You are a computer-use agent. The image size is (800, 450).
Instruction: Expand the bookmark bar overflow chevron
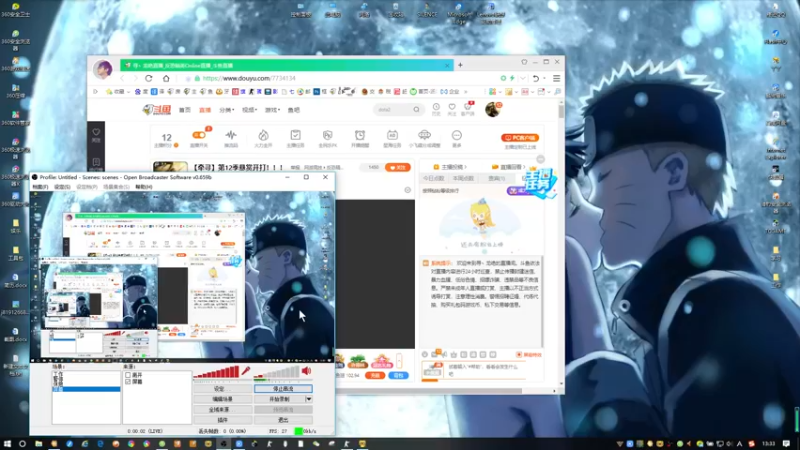466,92
